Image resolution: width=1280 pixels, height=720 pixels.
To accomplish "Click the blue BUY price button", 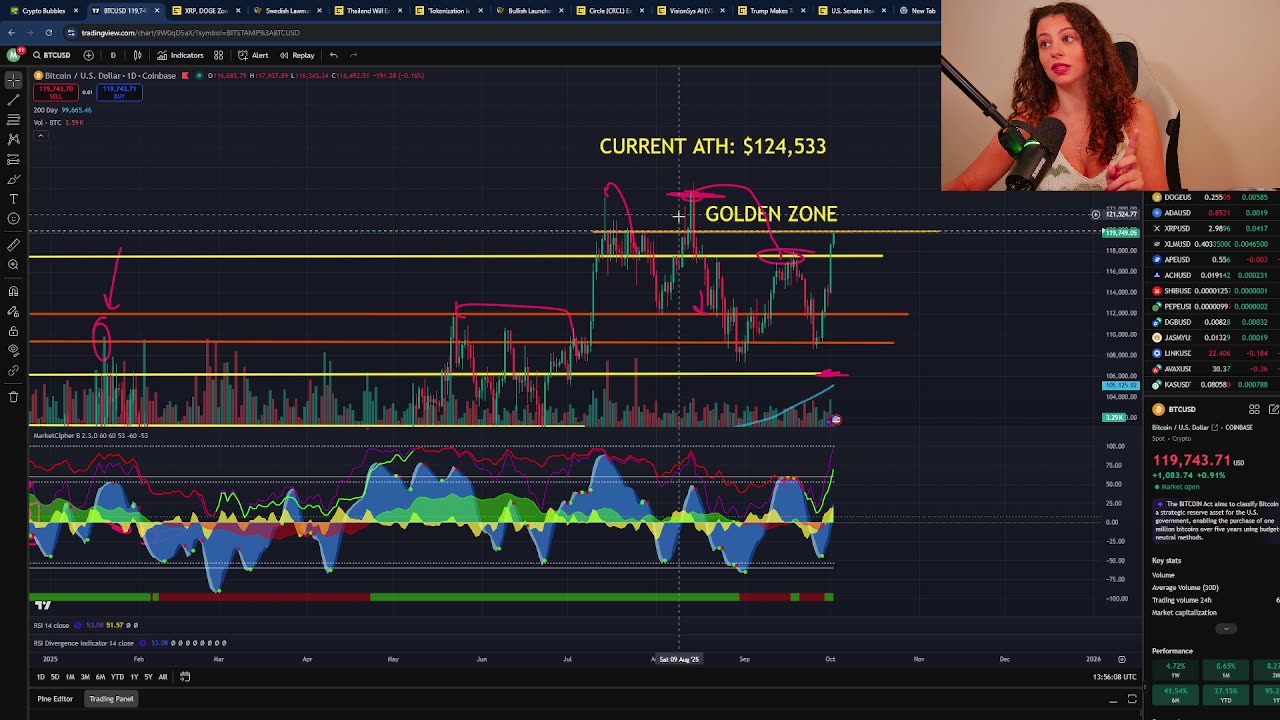I will [x=119, y=92].
